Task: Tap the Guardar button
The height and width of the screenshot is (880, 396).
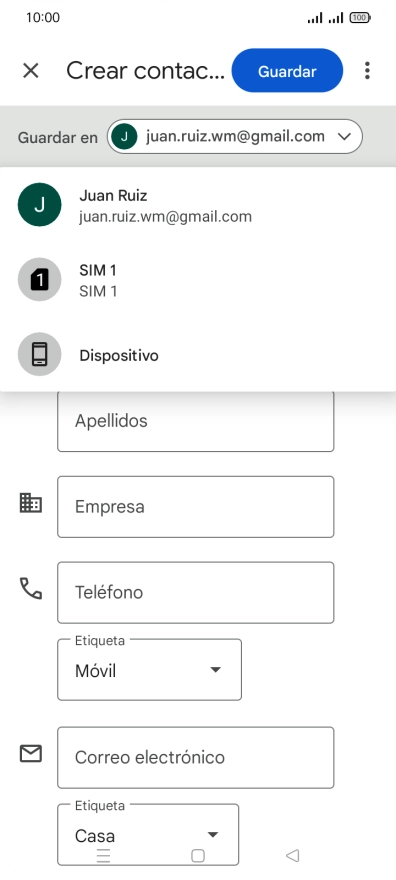Action: pyautogui.click(x=287, y=71)
